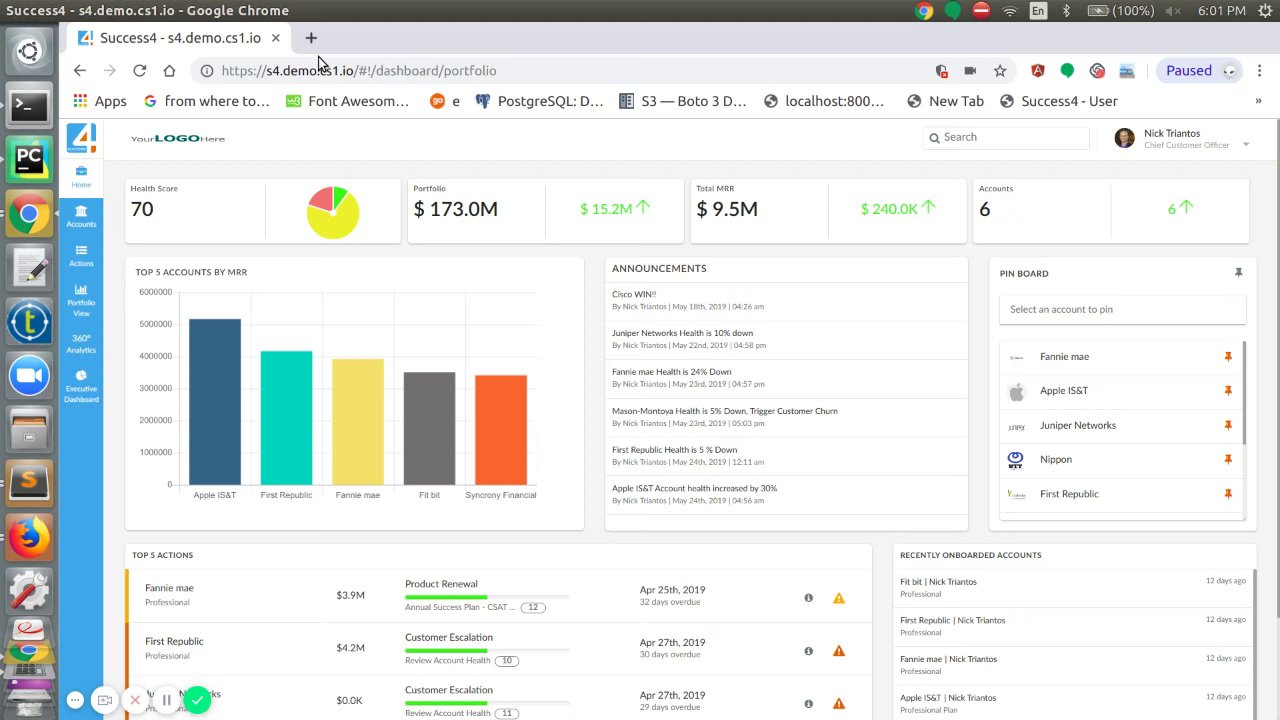
Task: Click into the Search field
Action: [1006, 138]
